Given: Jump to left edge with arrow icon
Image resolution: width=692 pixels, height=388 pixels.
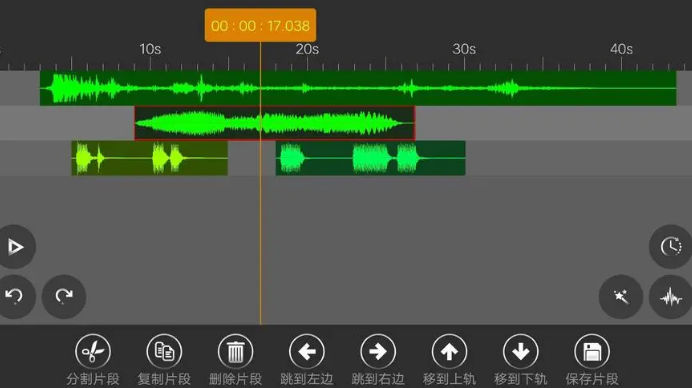Looking at the screenshot, I should (x=307, y=351).
